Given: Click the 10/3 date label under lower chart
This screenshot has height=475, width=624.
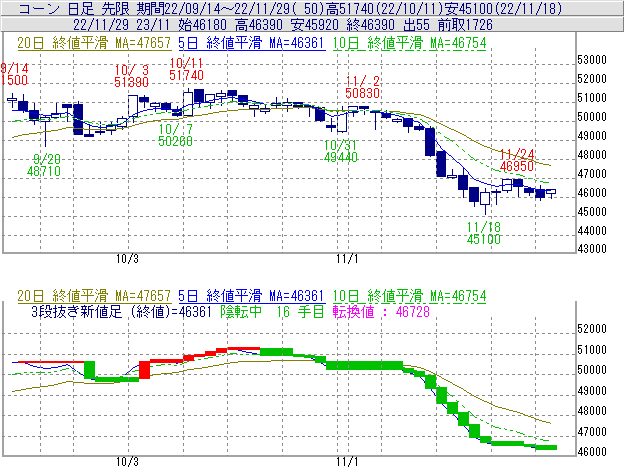Looking at the screenshot, I should click(x=127, y=462).
